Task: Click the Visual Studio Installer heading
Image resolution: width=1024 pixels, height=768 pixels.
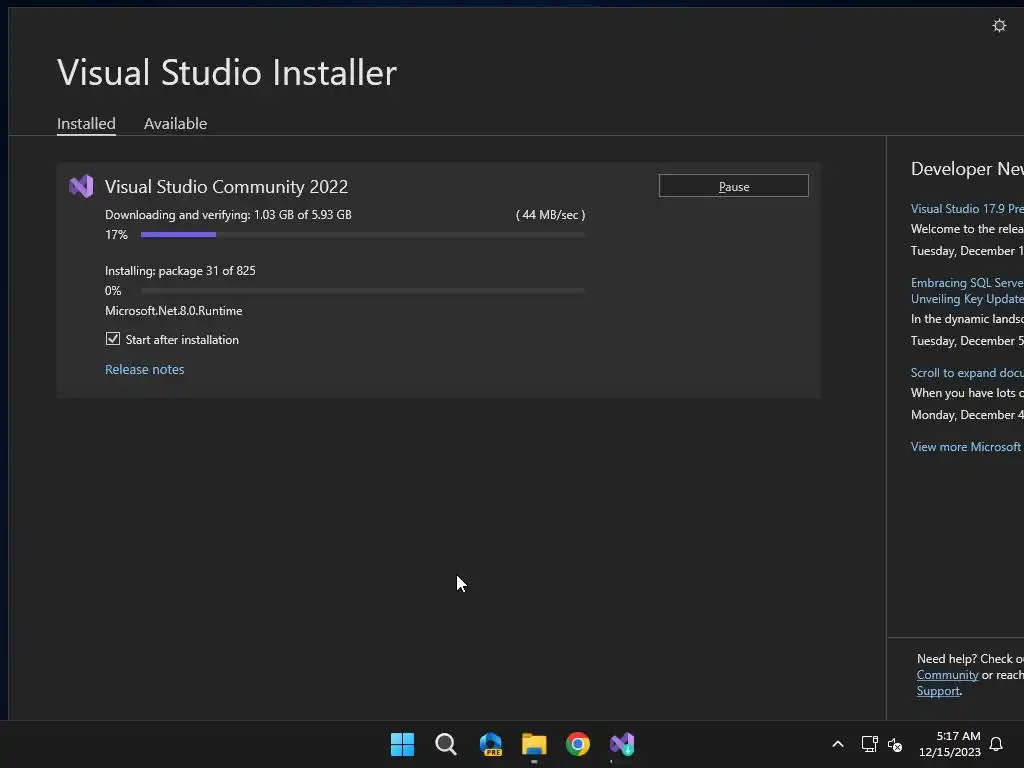Action: (227, 72)
